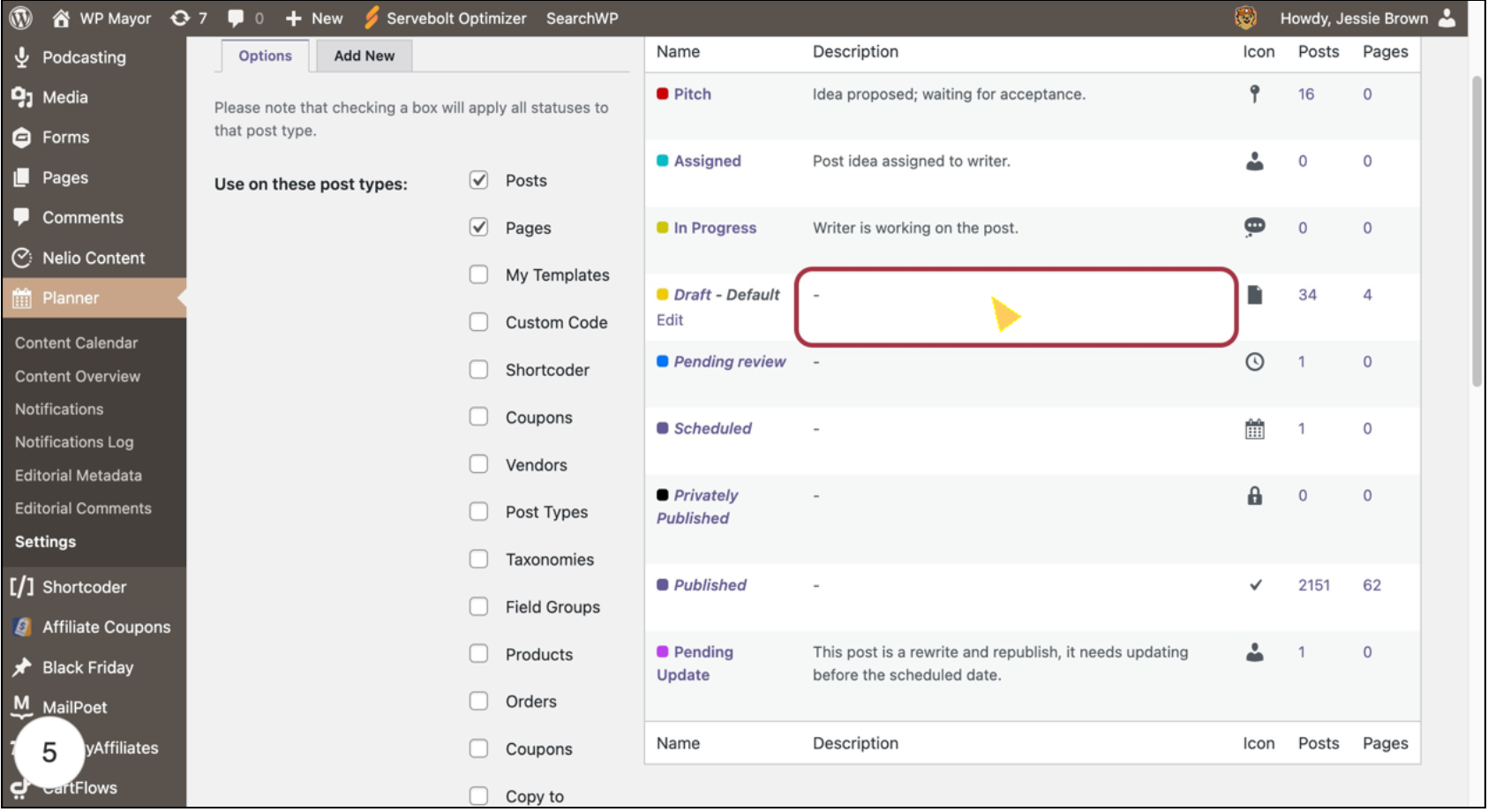Image resolution: width=1488 pixels, height=812 pixels.
Task: Open SearchWP in the admin bar
Action: click(582, 18)
